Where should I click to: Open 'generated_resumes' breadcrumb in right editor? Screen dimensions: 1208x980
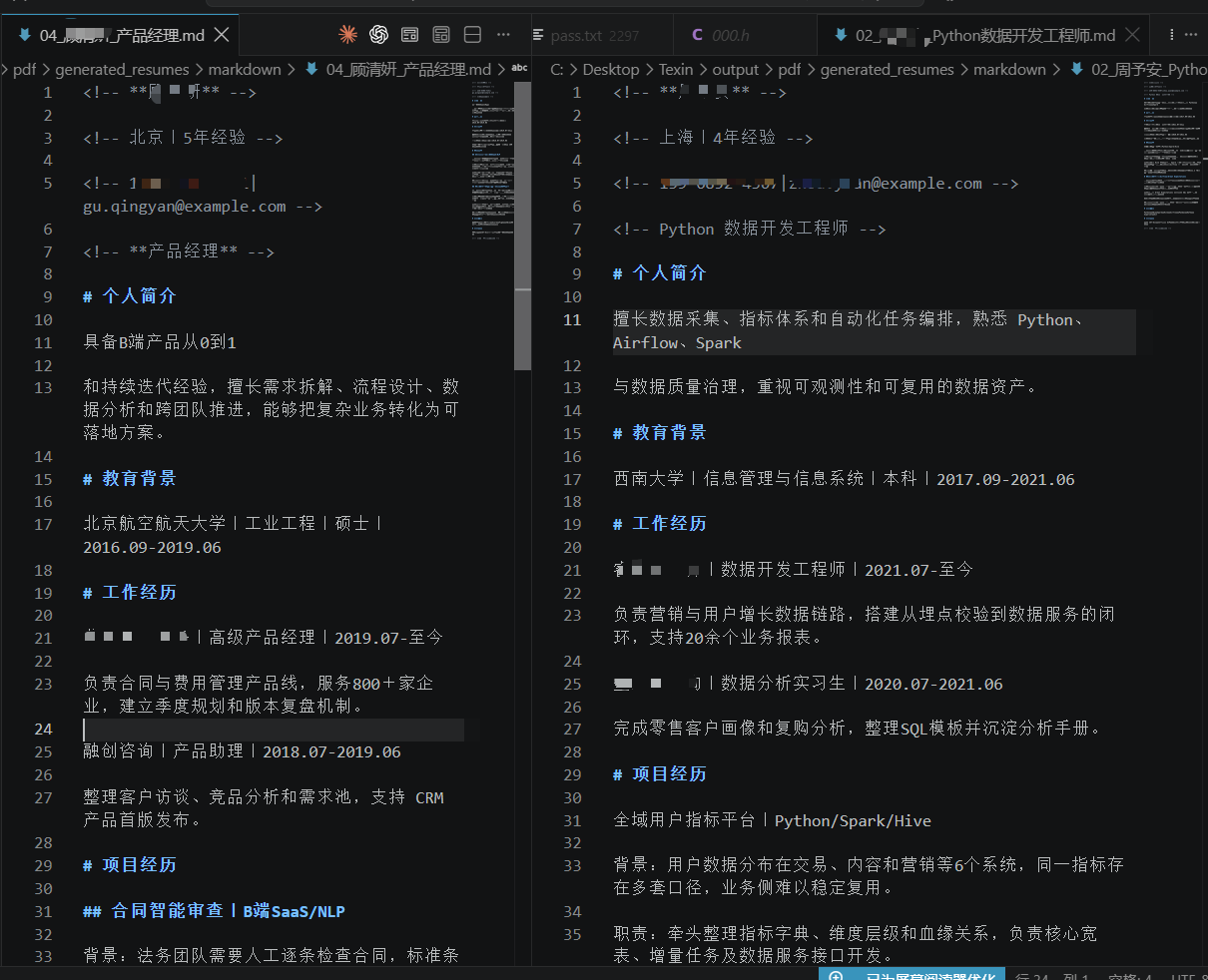888,69
